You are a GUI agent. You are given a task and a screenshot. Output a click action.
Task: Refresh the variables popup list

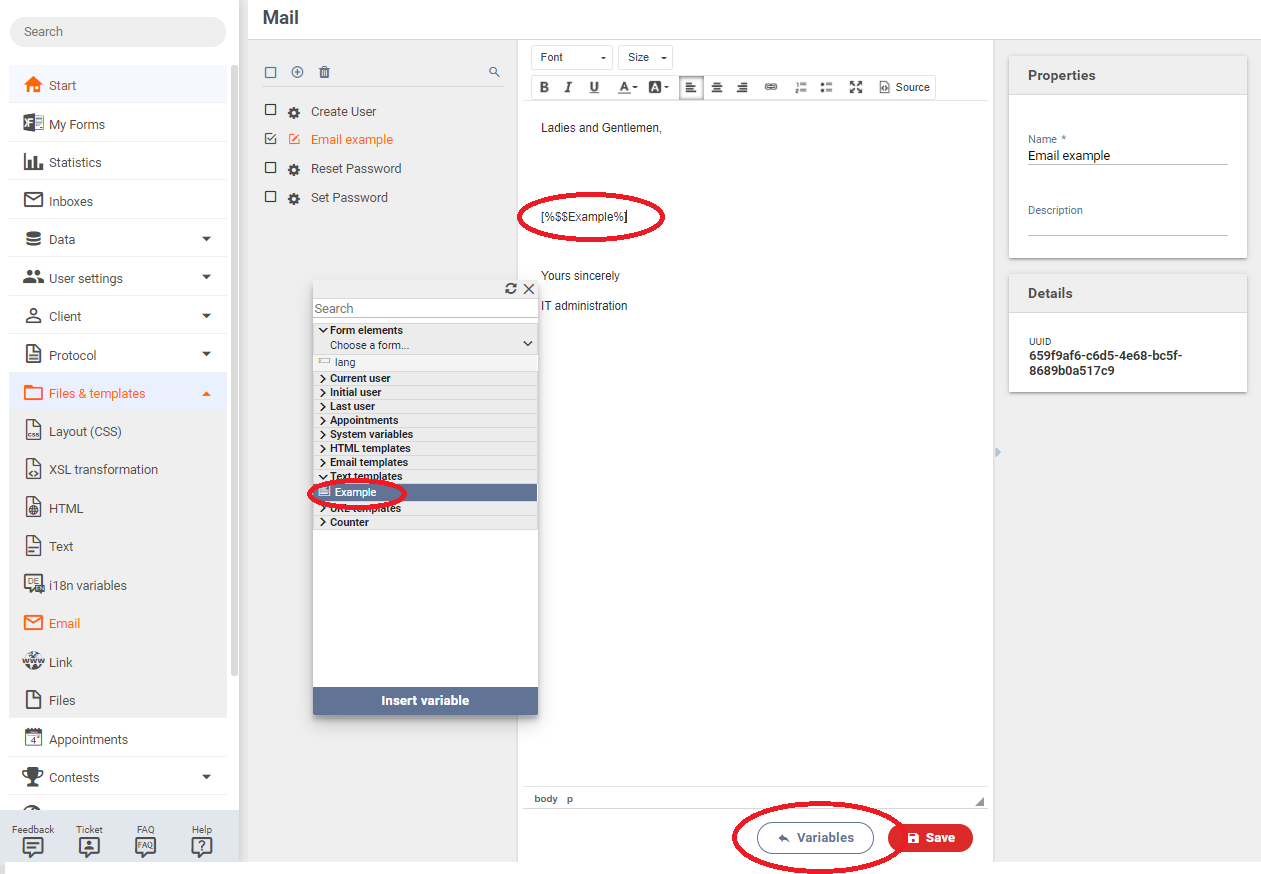511,288
